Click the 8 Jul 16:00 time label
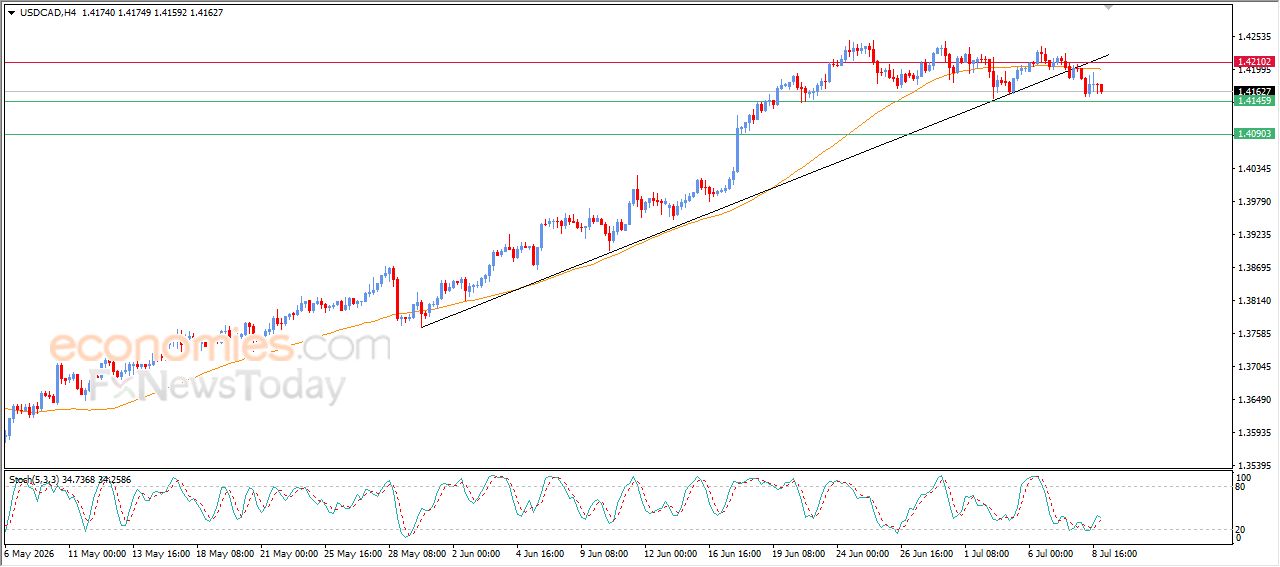The height and width of the screenshot is (567, 1280). (x=1117, y=553)
